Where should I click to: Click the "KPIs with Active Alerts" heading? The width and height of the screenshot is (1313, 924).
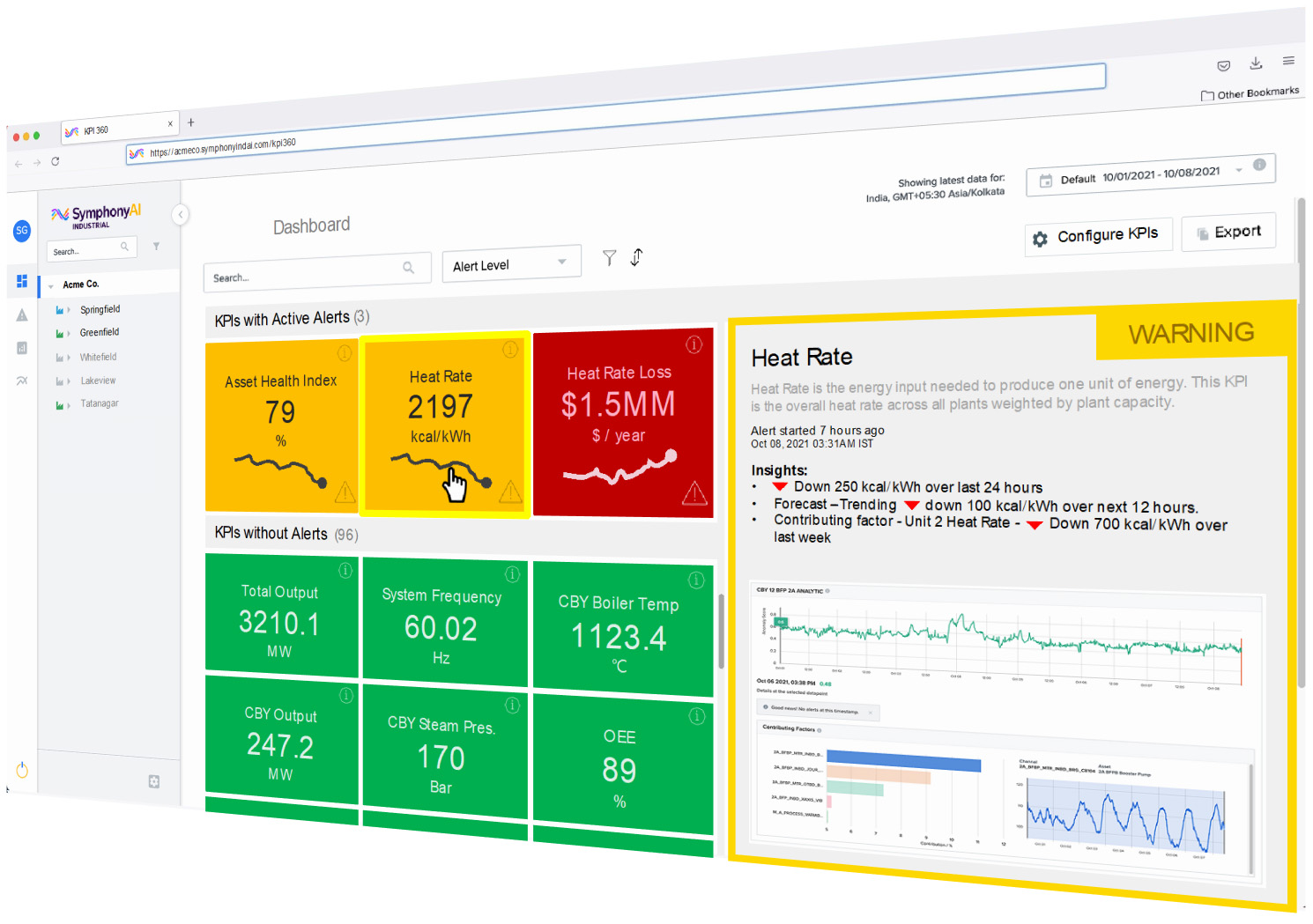click(282, 319)
